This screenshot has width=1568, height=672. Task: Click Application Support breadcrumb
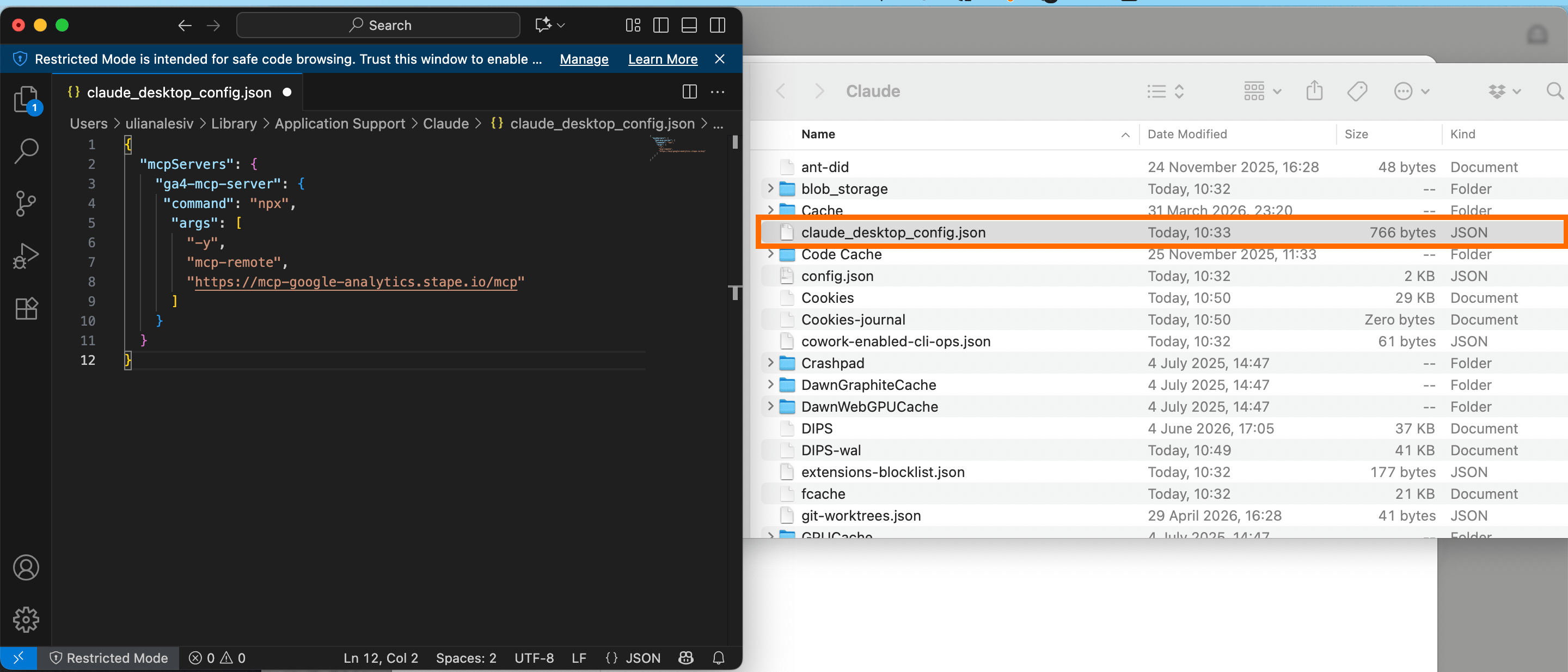click(x=340, y=124)
